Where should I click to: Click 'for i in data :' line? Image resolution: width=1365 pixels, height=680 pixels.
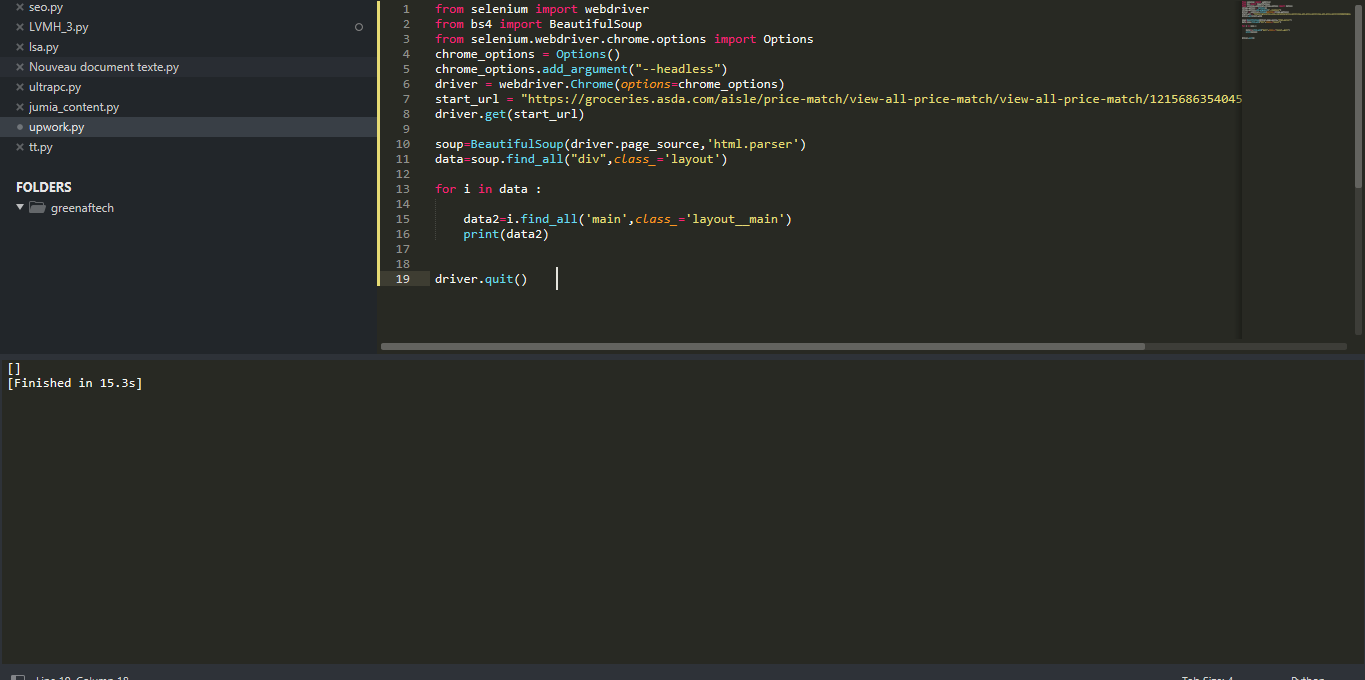(489, 189)
